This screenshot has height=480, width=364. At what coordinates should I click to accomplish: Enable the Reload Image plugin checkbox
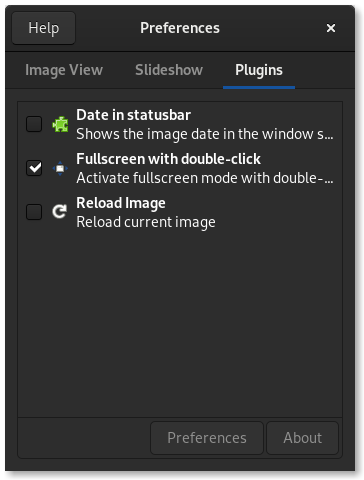pyautogui.click(x=34, y=212)
